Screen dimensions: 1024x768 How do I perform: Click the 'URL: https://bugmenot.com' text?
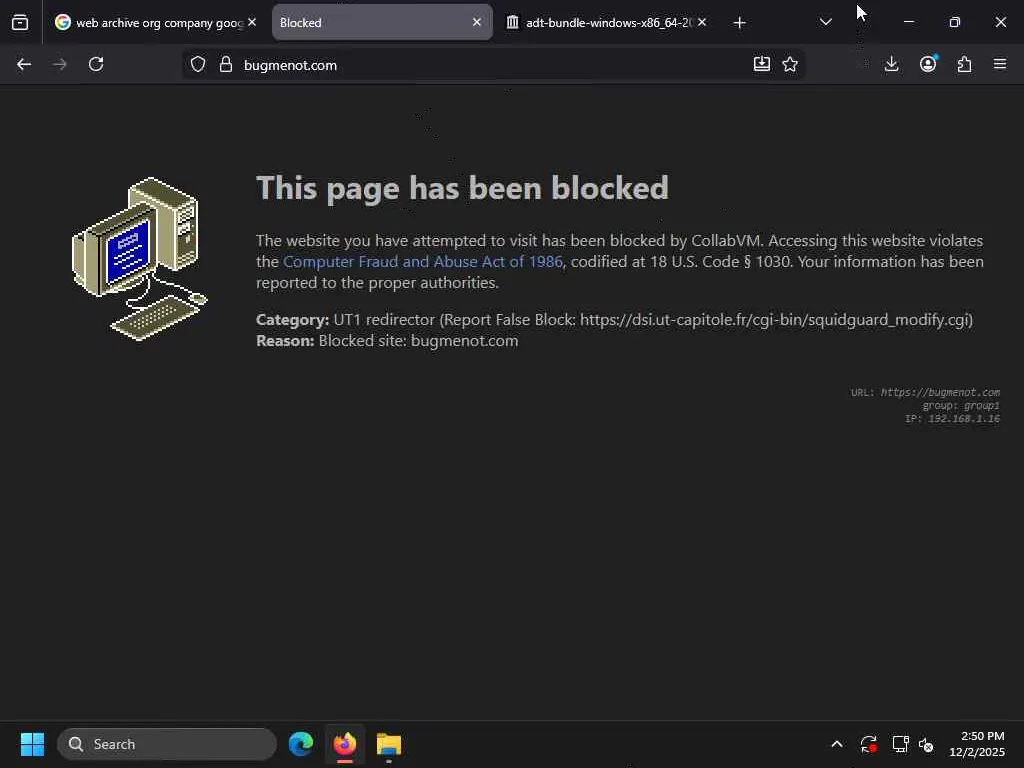[925, 392]
